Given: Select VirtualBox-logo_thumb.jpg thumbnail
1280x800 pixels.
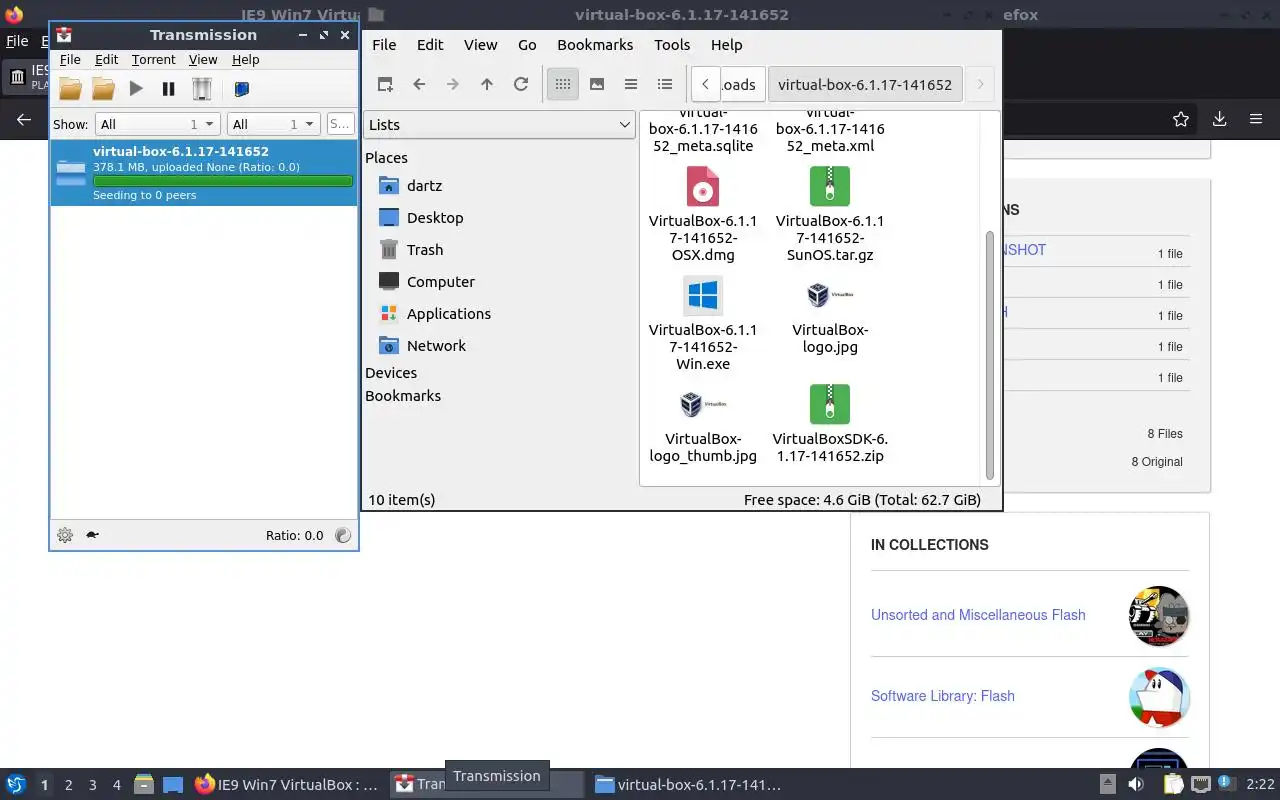Looking at the screenshot, I should pos(703,424).
